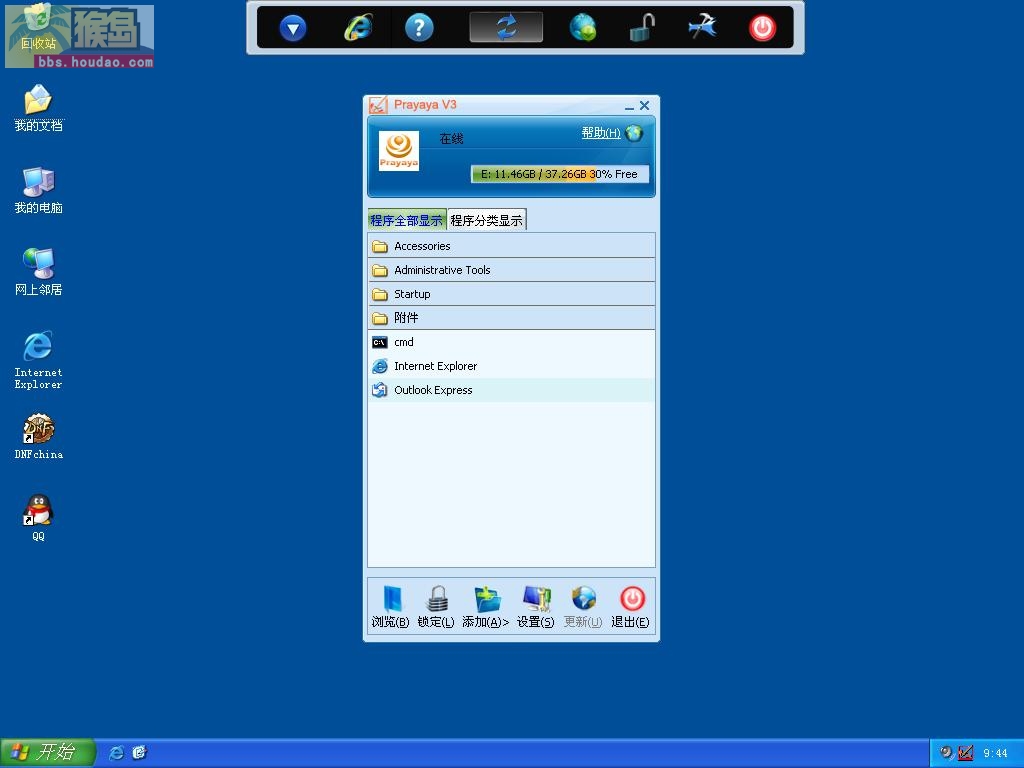Launch cmd from program list

511,342
